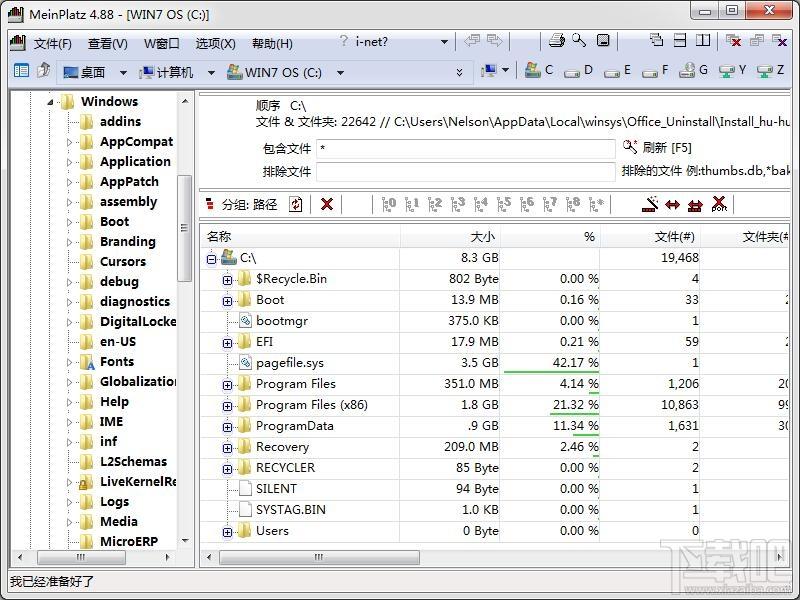Viewport: 800px width, 600px height.
Task: Click the 分组: 路径 grouping button
Action: 242,205
